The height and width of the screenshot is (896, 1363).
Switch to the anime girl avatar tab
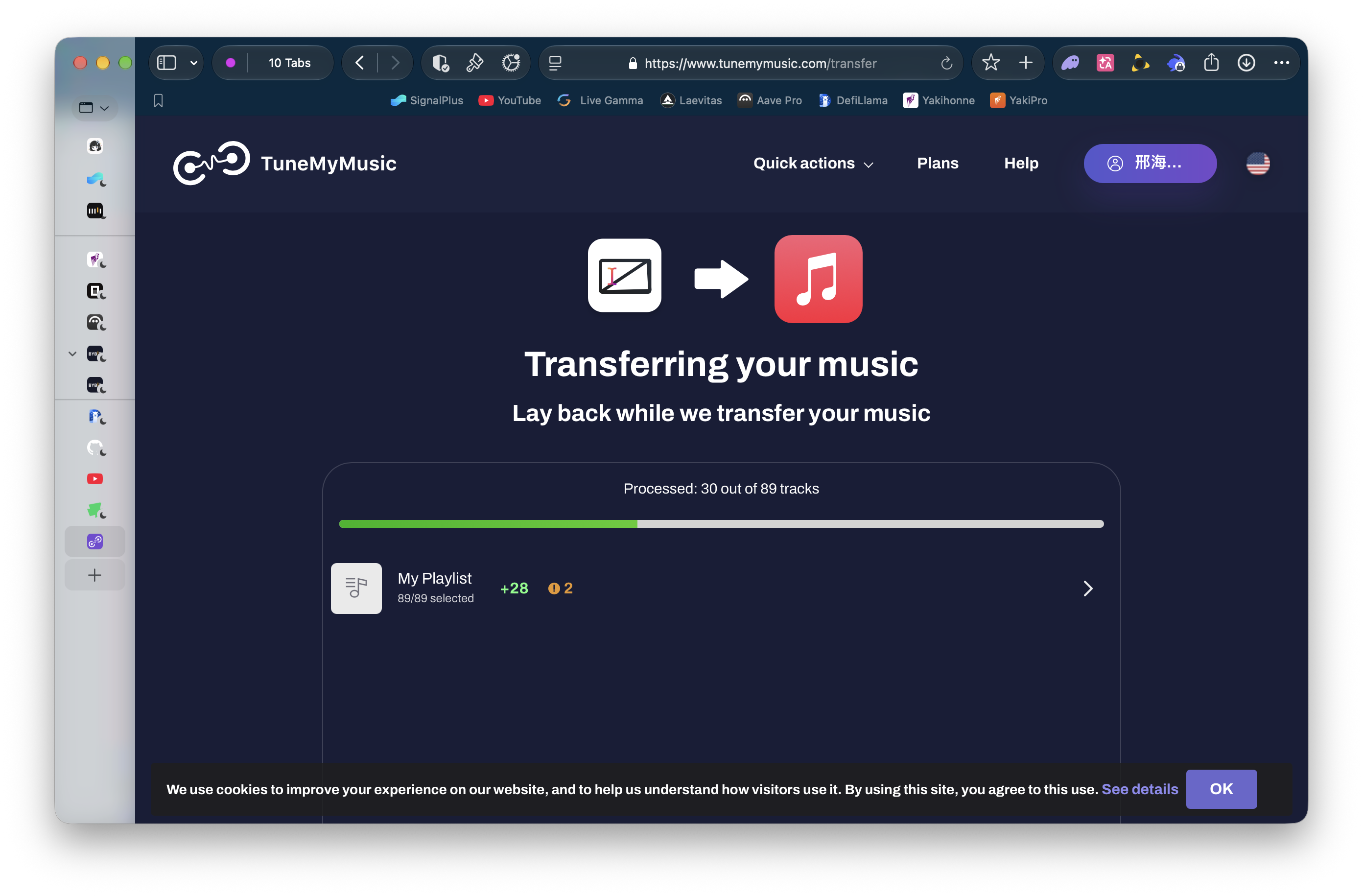[95, 146]
